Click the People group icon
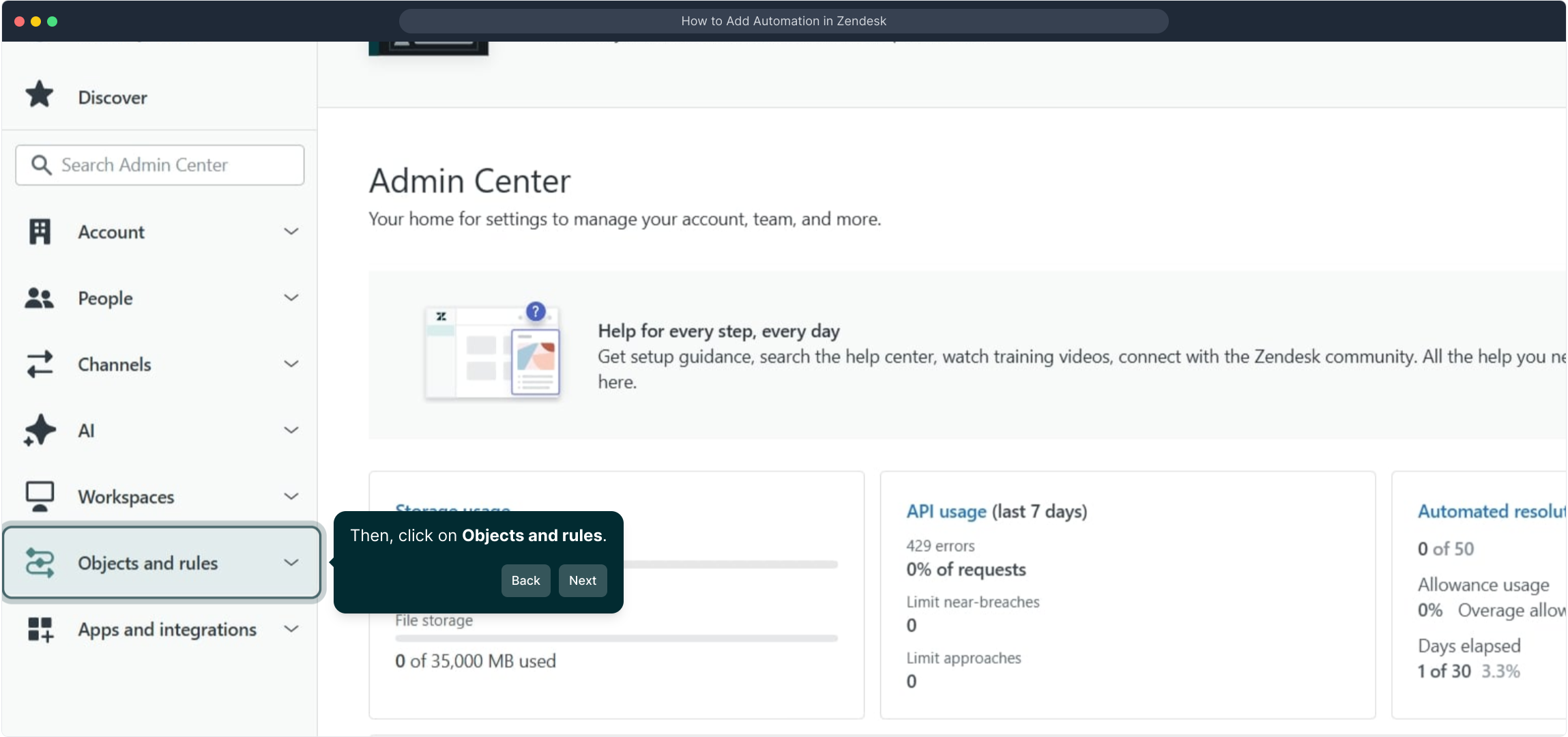1568x737 pixels. point(39,298)
